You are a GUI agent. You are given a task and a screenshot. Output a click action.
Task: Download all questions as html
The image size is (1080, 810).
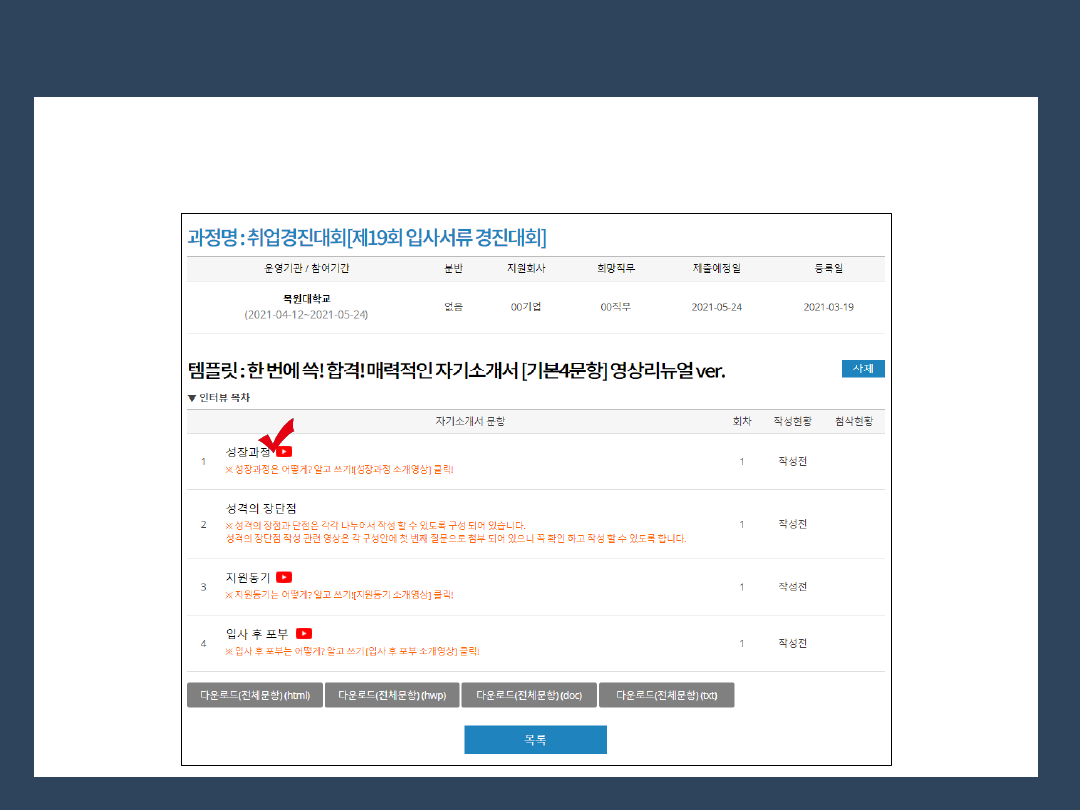(x=255, y=695)
